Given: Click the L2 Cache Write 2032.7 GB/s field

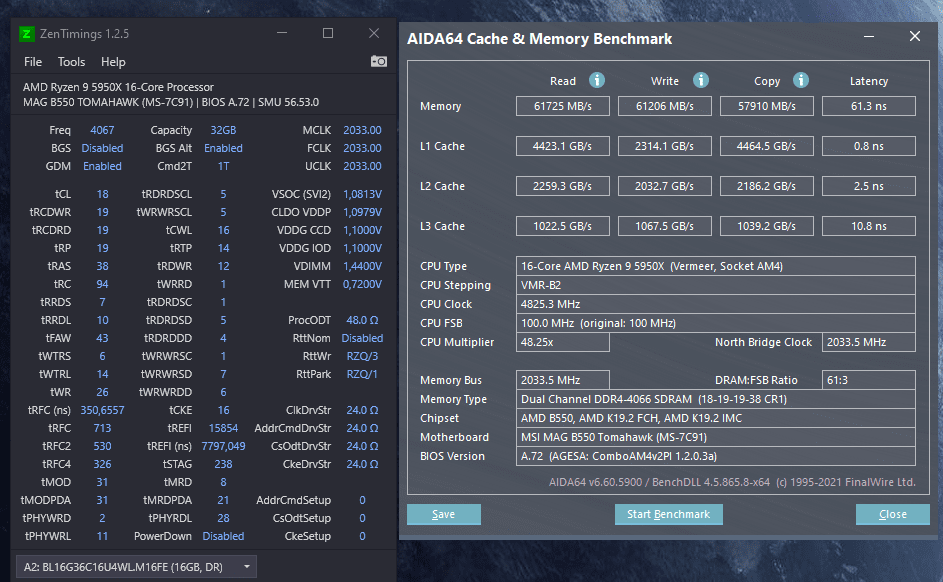Looking at the screenshot, I should (x=665, y=186).
